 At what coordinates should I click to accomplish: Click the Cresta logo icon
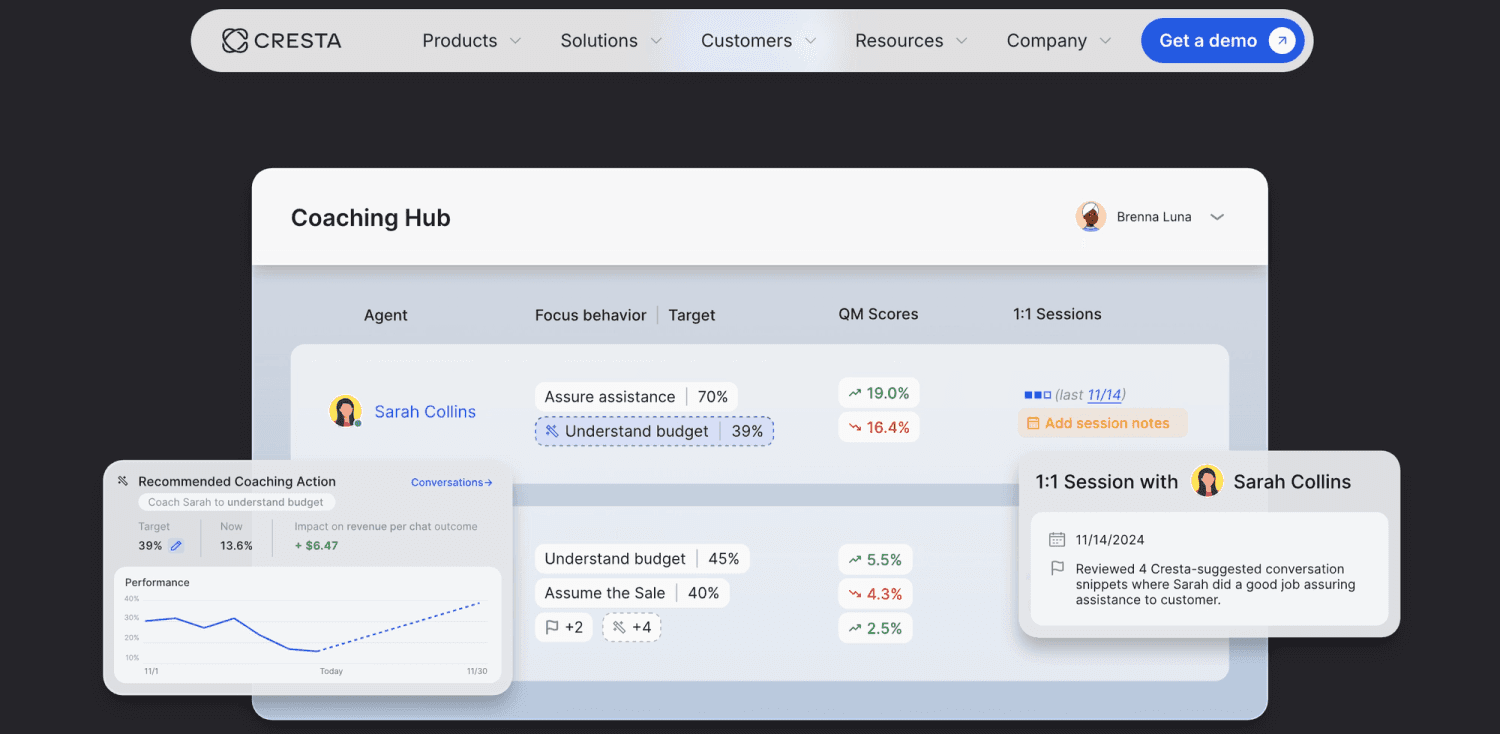tap(234, 41)
